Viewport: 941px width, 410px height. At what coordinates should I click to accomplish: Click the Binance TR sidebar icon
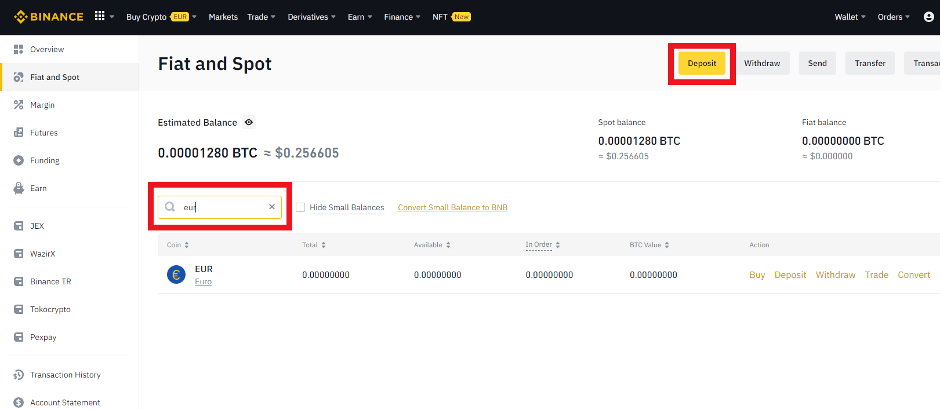pyautogui.click(x=18, y=282)
